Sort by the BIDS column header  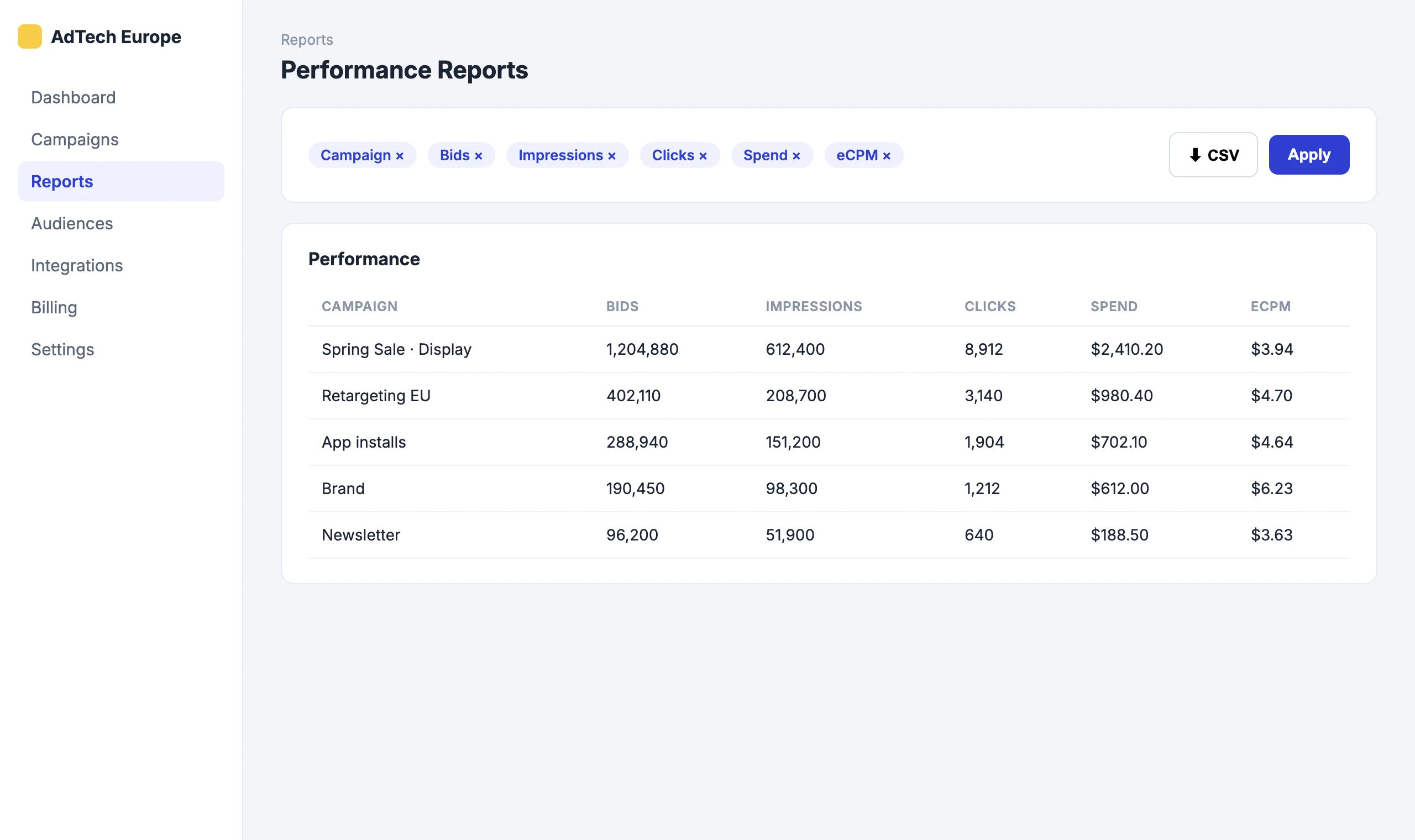[x=622, y=306]
